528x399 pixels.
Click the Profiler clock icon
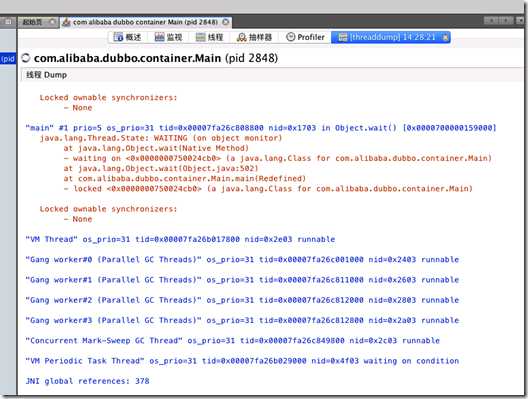[x=290, y=37]
